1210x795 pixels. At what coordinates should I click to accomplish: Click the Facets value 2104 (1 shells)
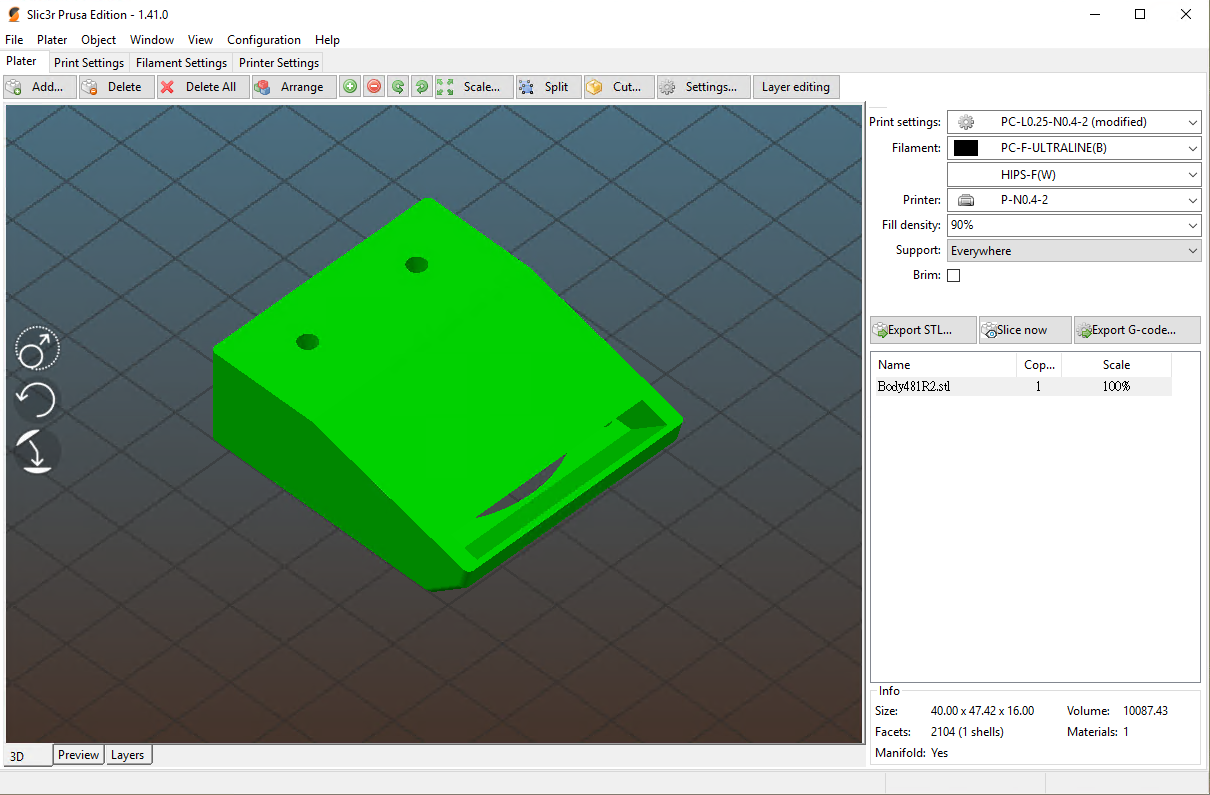(x=967, y=732)
